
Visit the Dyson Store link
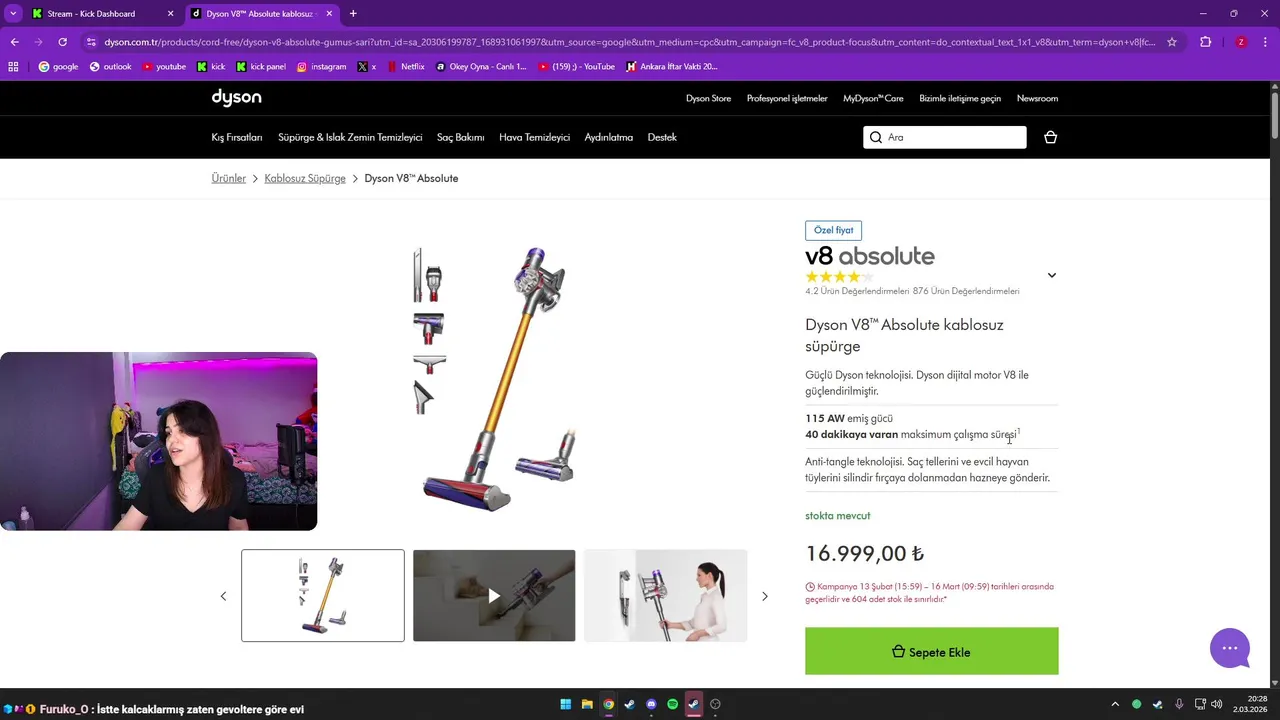708,98
